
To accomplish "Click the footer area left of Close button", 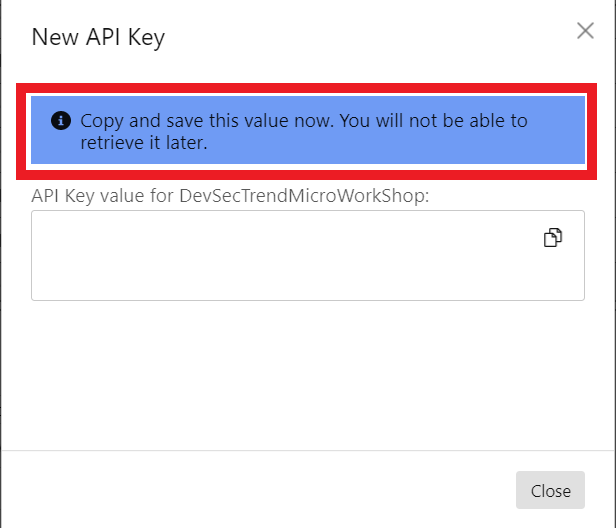I will point(255,490).
